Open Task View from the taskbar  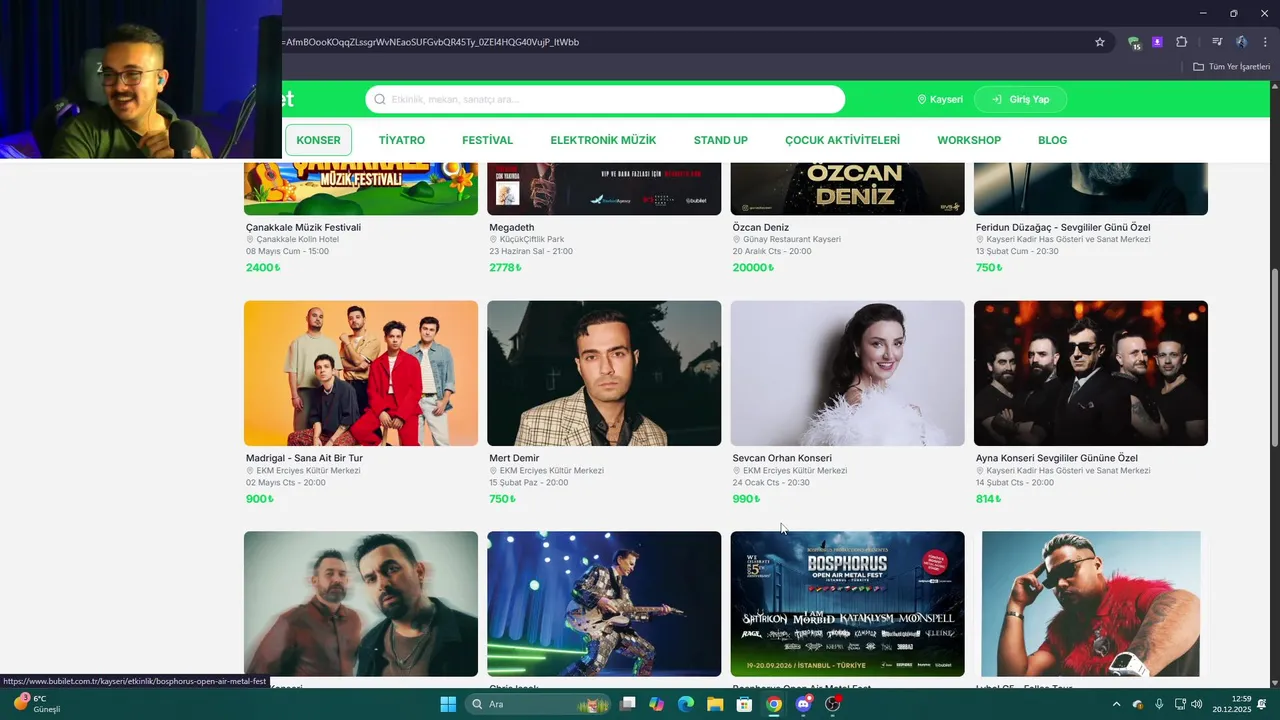[x=627, y=704]
